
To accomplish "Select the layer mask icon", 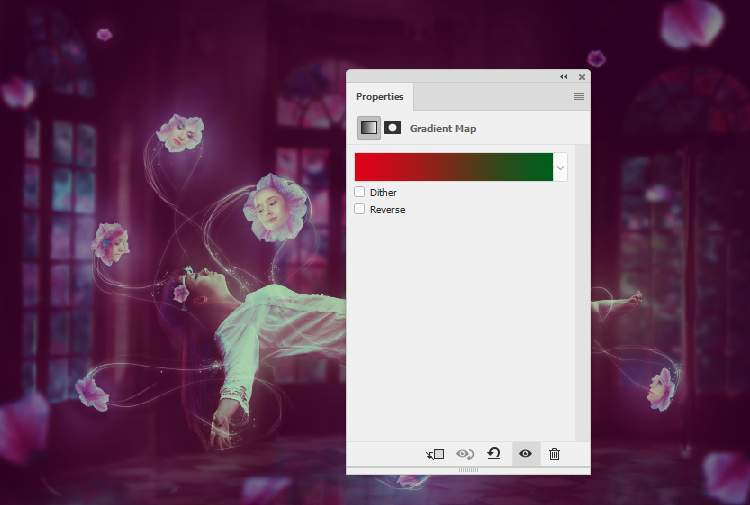I will point(393,128).
